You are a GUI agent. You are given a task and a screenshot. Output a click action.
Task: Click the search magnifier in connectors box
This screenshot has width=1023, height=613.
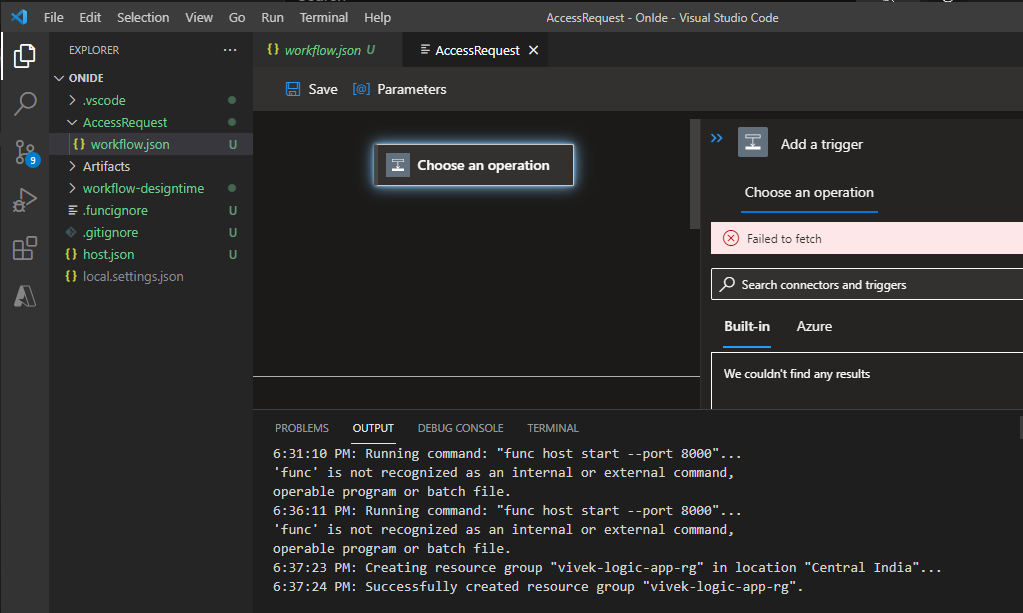click(x=727, y=284)
